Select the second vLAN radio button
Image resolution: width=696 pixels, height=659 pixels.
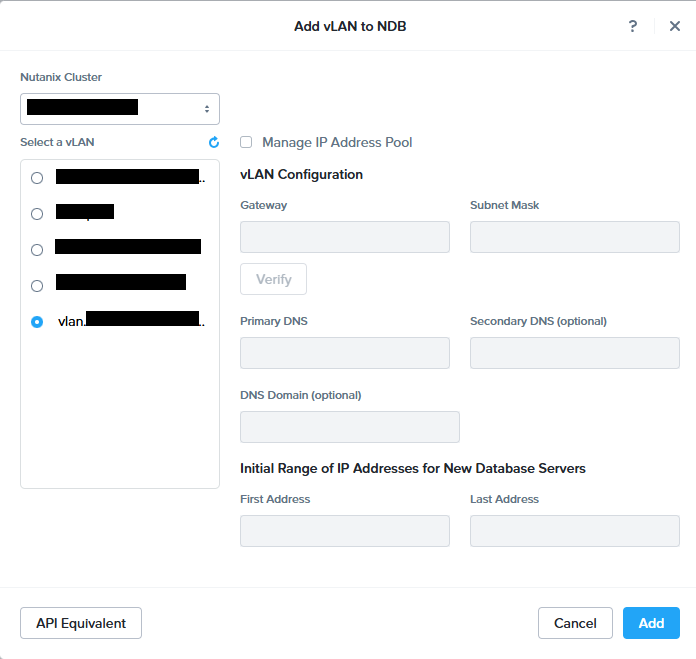37,214
